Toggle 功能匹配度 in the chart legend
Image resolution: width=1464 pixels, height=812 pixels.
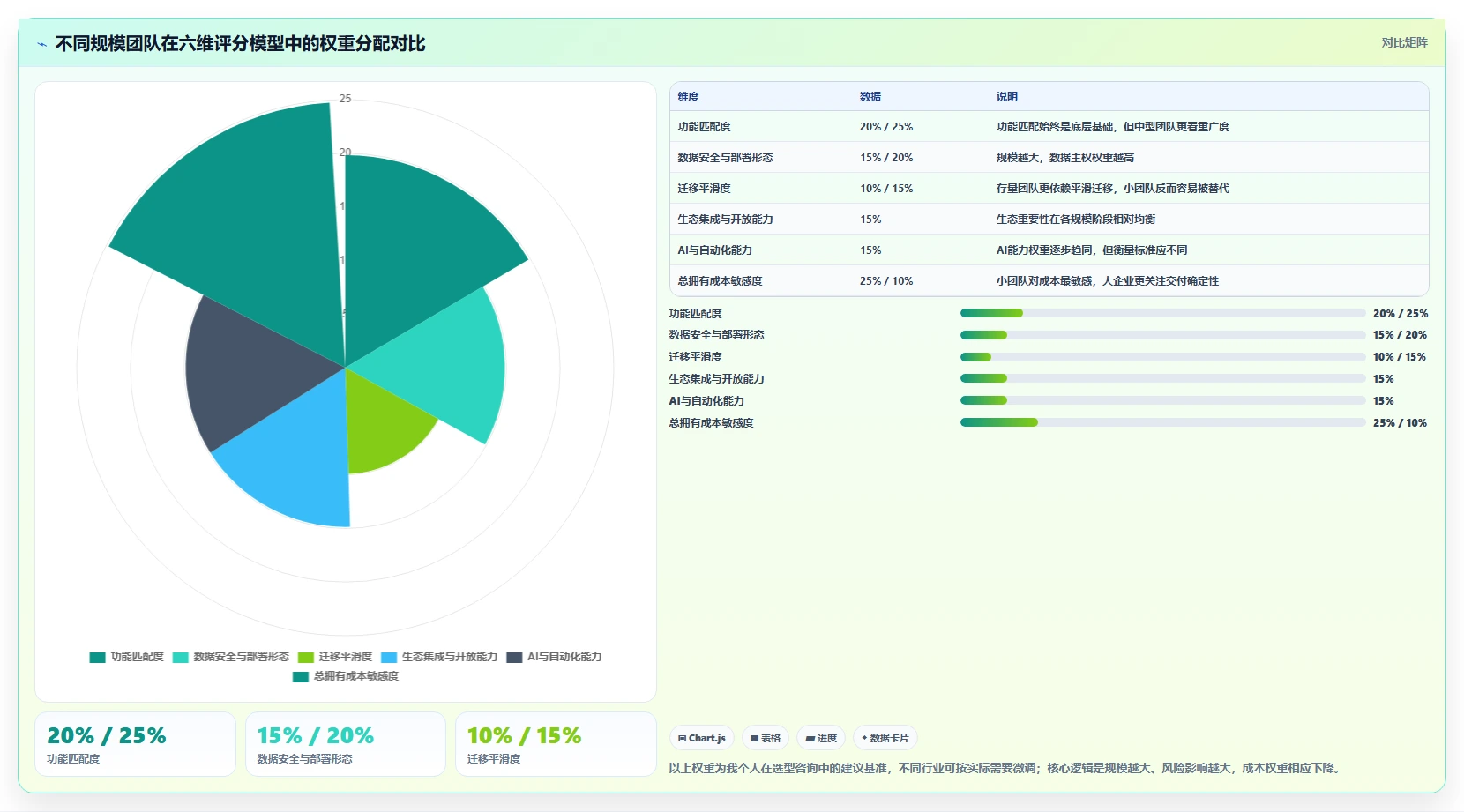127,657
